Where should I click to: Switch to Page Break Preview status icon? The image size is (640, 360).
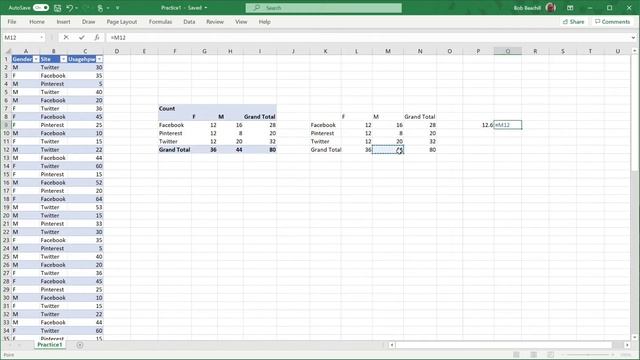coord(550,355)
